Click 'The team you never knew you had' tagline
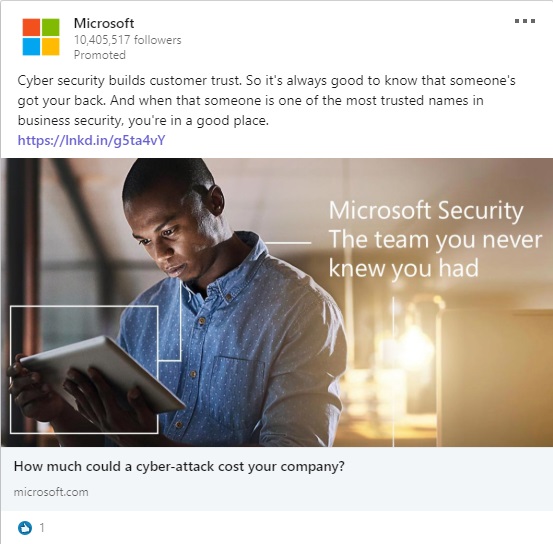553x544 pixels. coord(435,254)
